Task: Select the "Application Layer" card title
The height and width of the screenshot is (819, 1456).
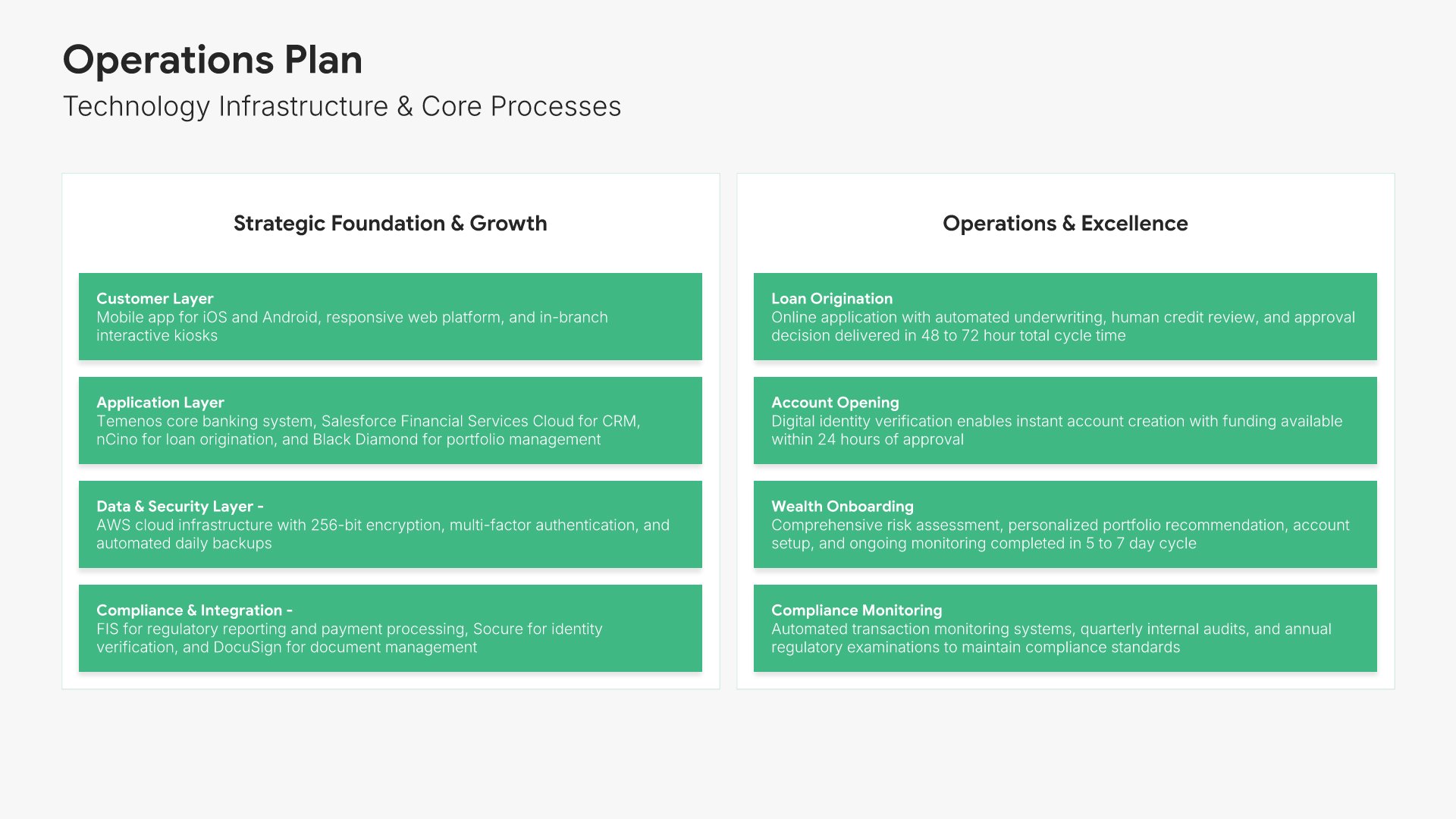Action: tap(160, 403)
